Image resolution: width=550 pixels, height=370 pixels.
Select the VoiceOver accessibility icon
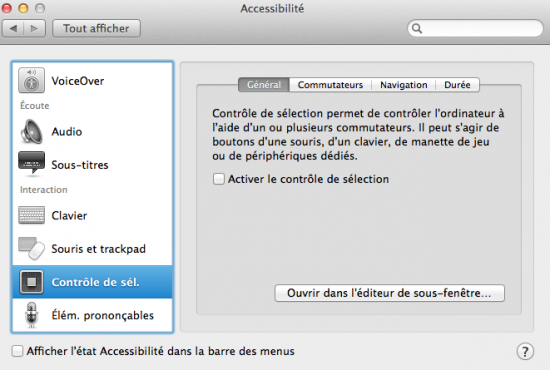tap(32, 80)
